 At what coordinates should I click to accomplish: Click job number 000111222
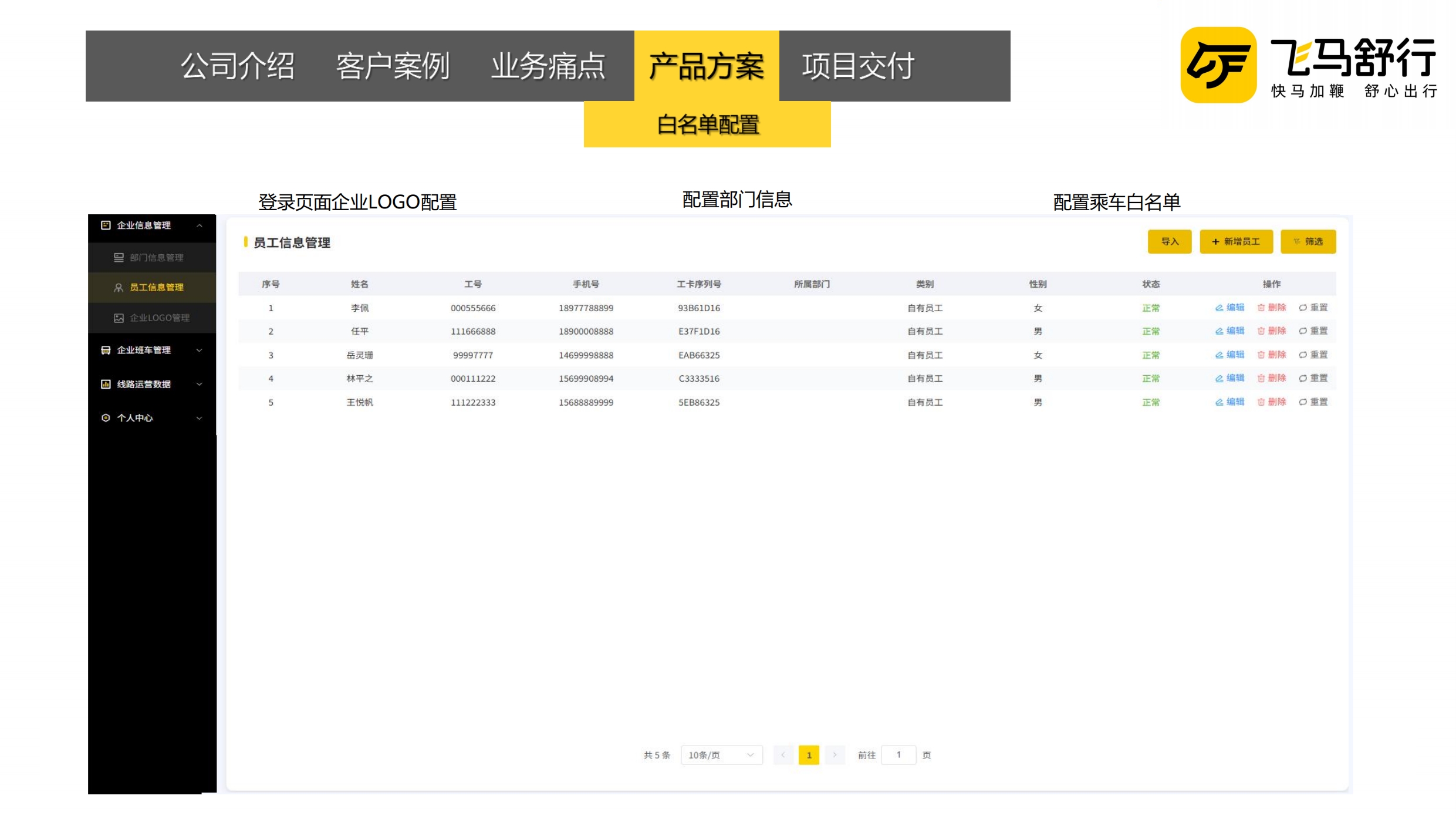(x=473, y=379)
